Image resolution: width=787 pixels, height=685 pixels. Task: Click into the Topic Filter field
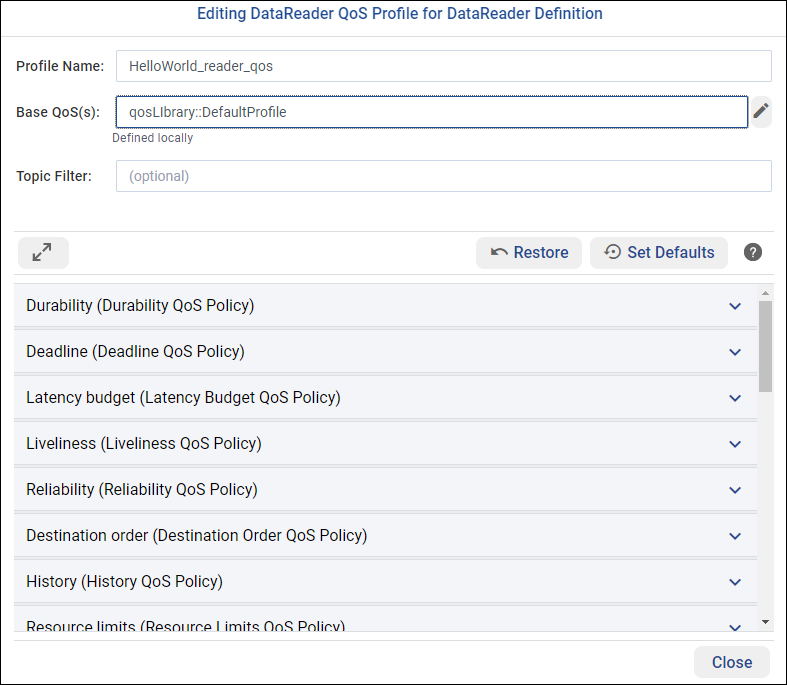[444, 176]
